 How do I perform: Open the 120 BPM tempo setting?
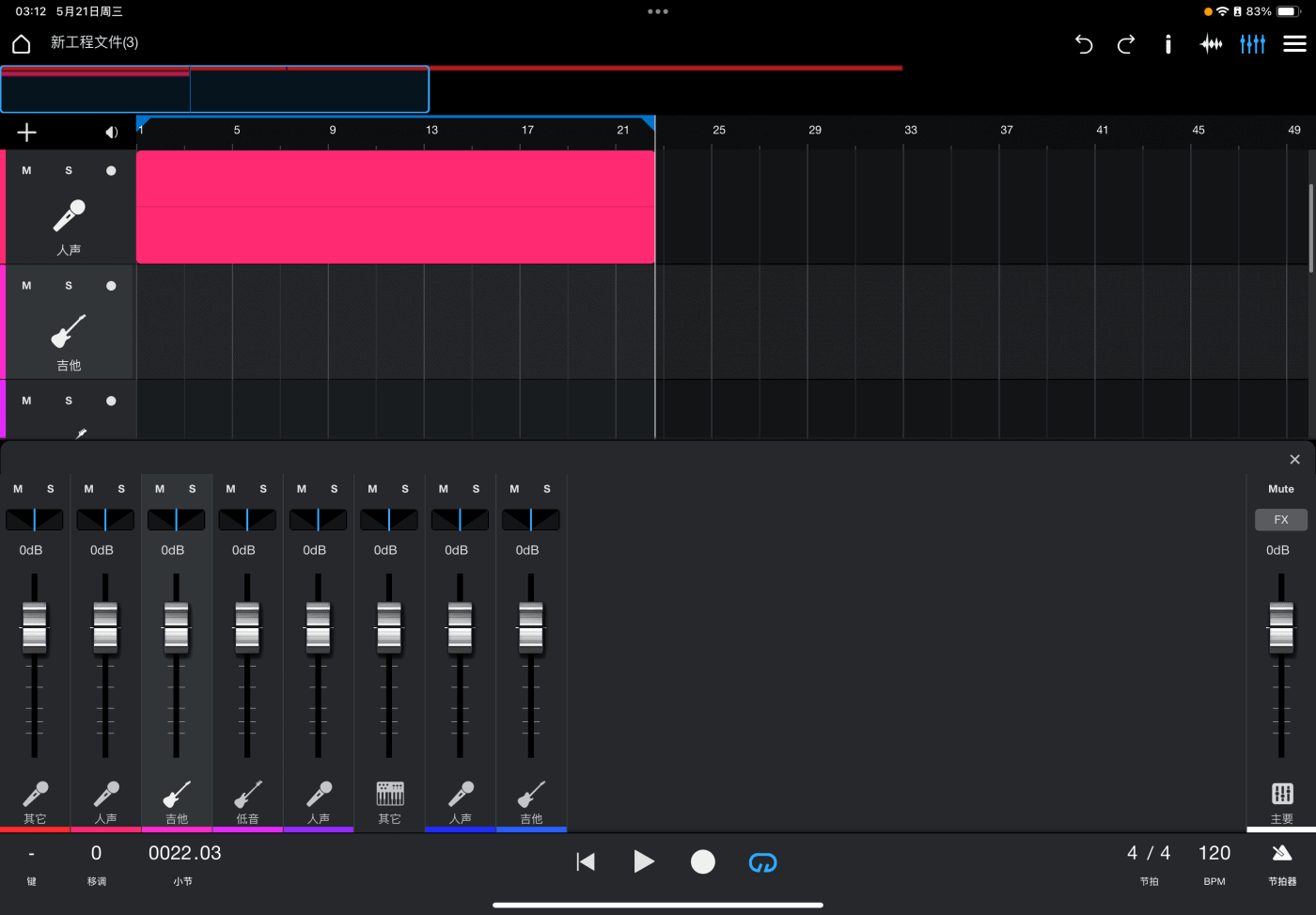1214,853
